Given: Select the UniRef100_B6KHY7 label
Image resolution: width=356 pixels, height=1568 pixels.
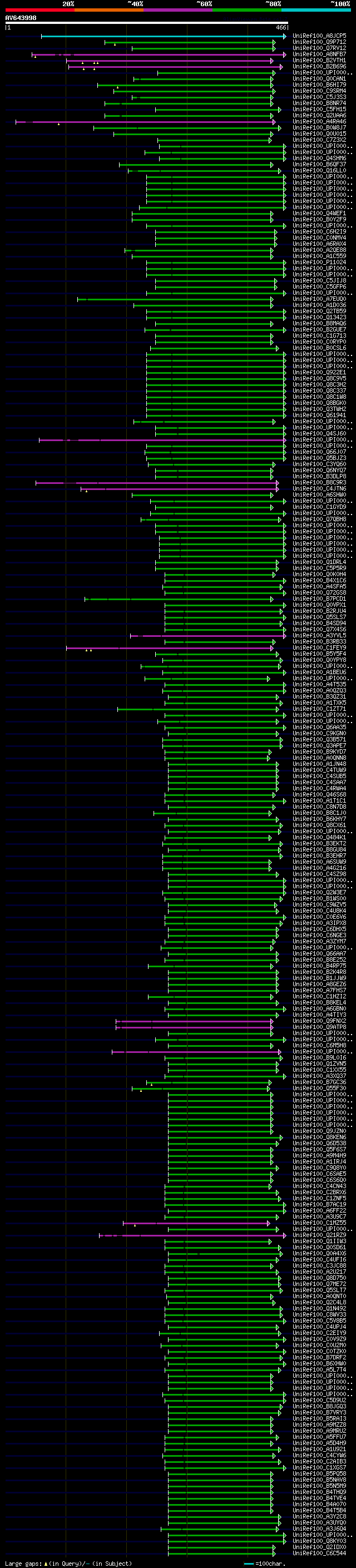Looking at the screenshot, I should pos(319,819).
